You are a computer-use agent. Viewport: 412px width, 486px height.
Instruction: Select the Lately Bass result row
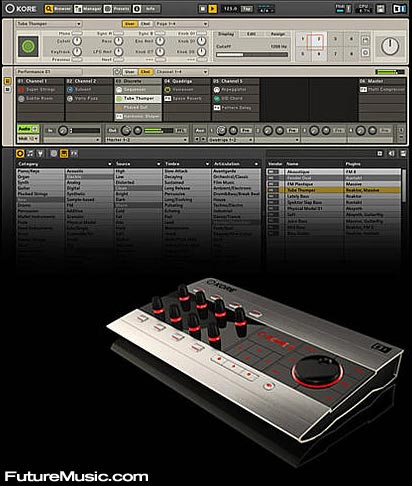333,196
